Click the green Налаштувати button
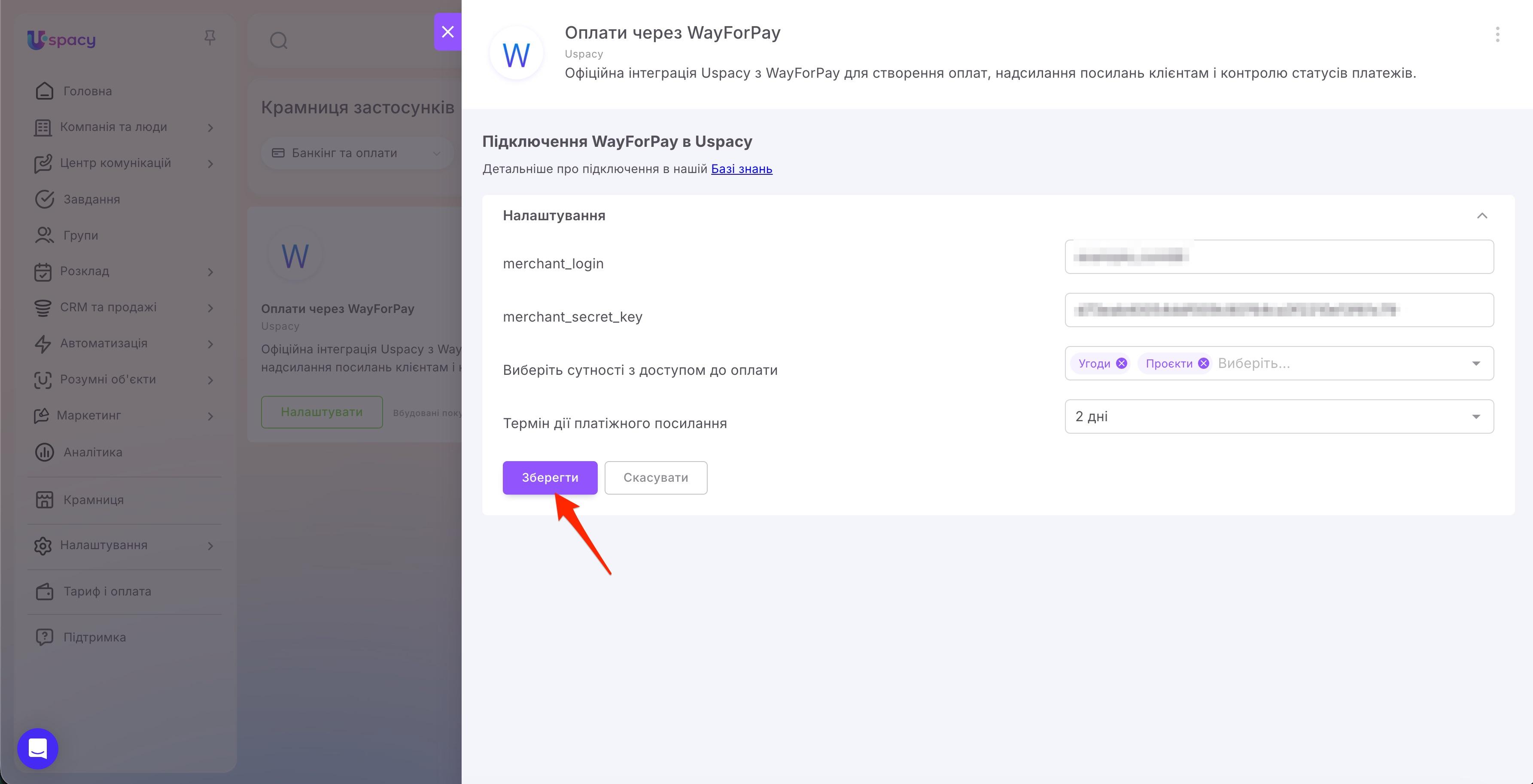 321,412
